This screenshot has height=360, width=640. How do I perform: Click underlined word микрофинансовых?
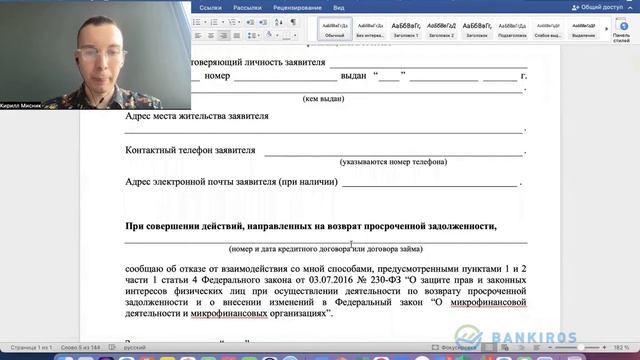pos(229,313)
